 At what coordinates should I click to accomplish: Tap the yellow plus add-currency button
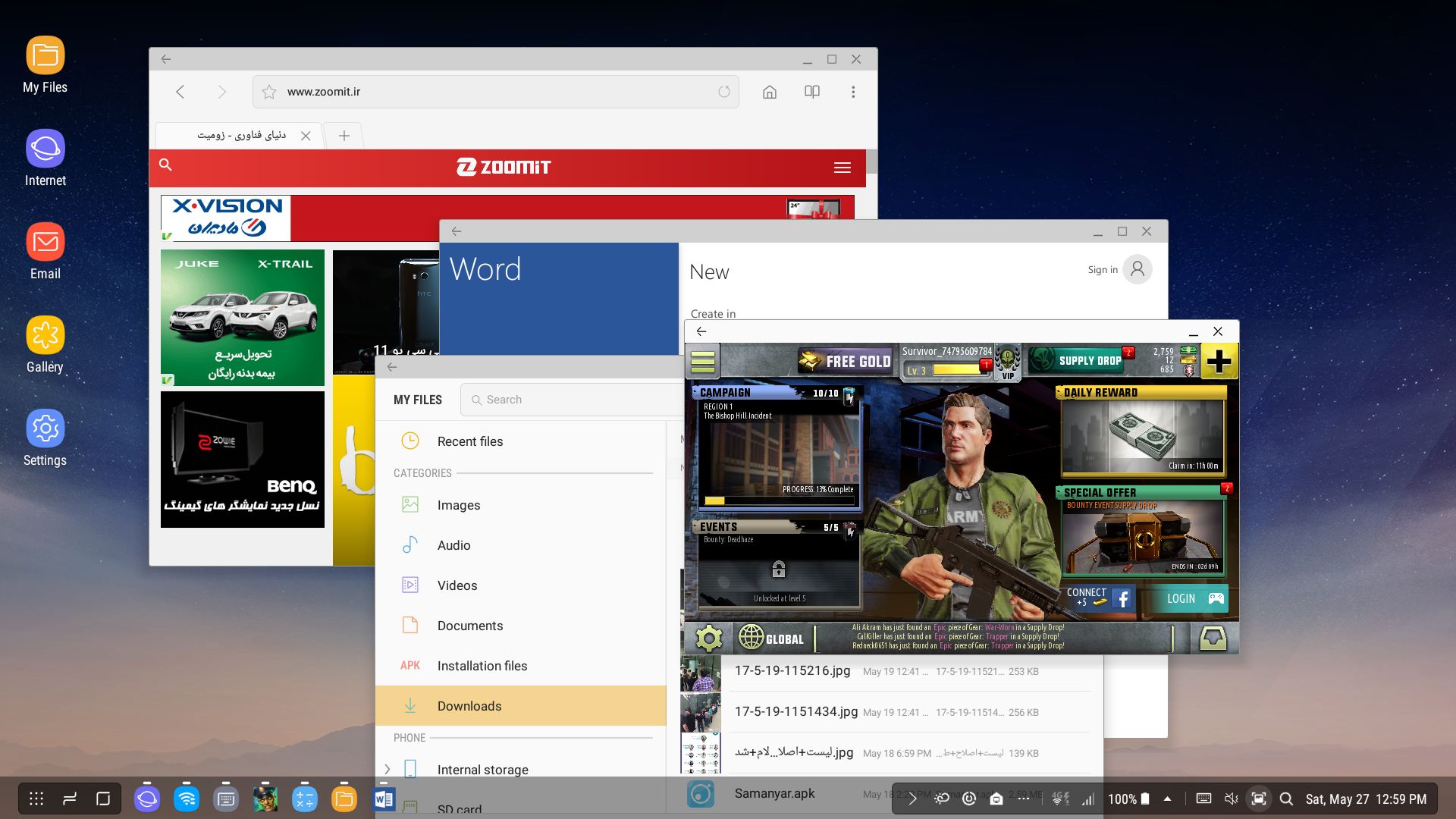coord(1219,362)
